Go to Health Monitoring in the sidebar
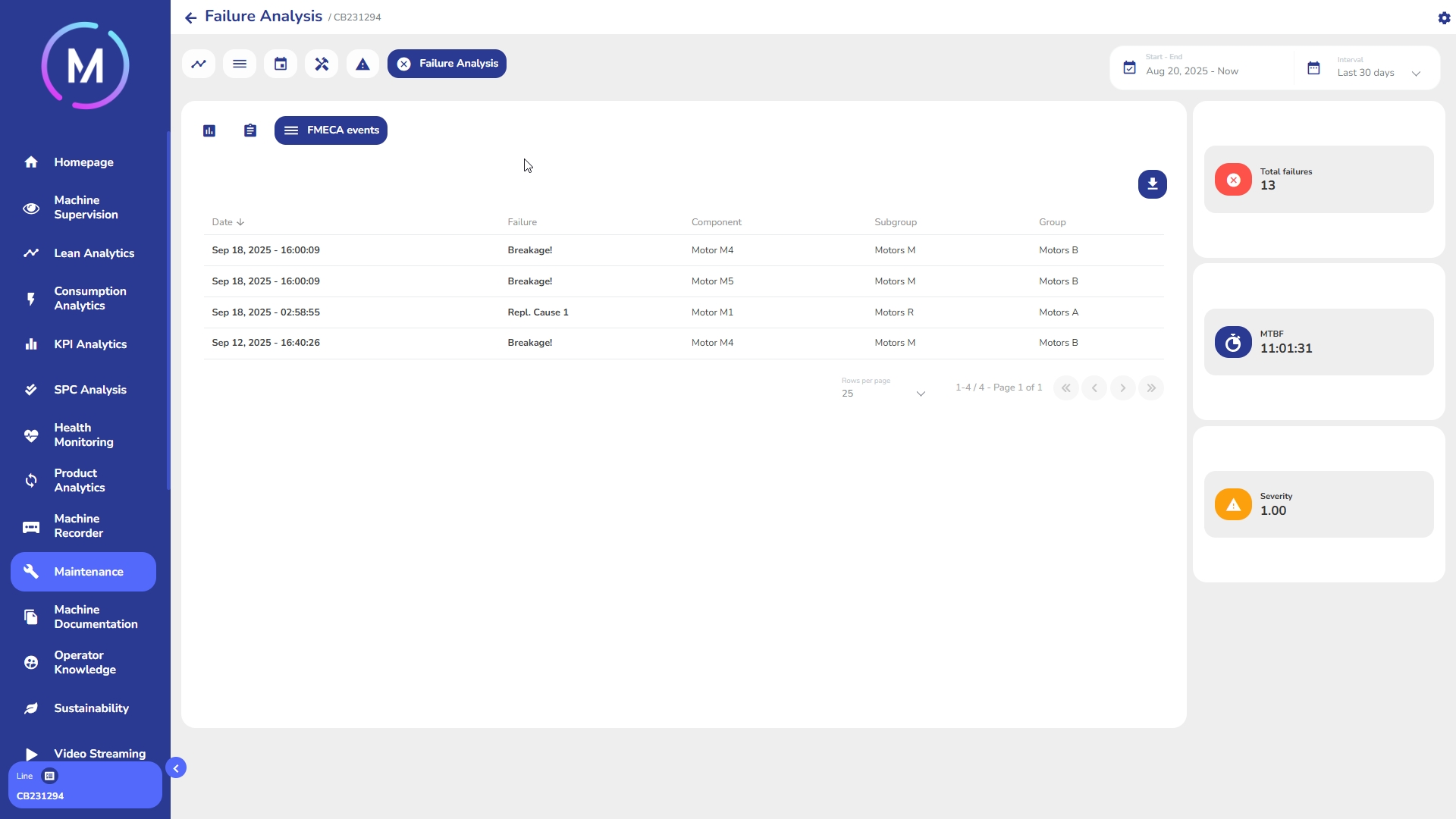This screenshot has width=1456, height=819. (83, 435)
